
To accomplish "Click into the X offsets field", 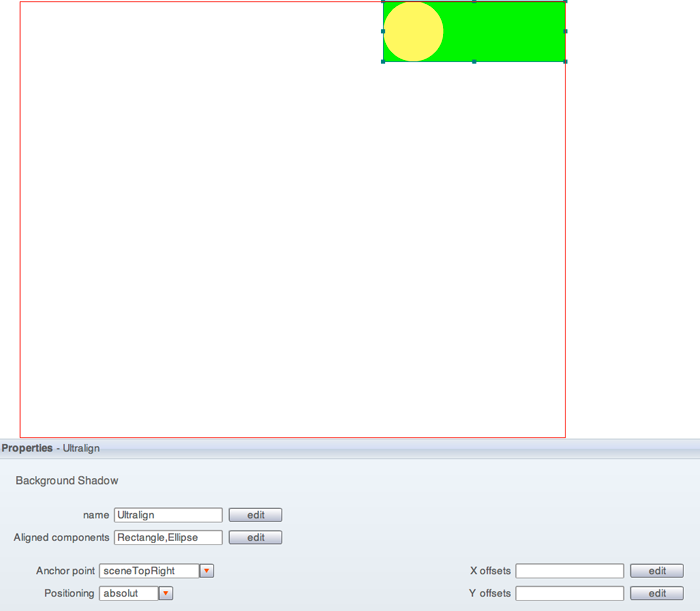I will point(569,571).
